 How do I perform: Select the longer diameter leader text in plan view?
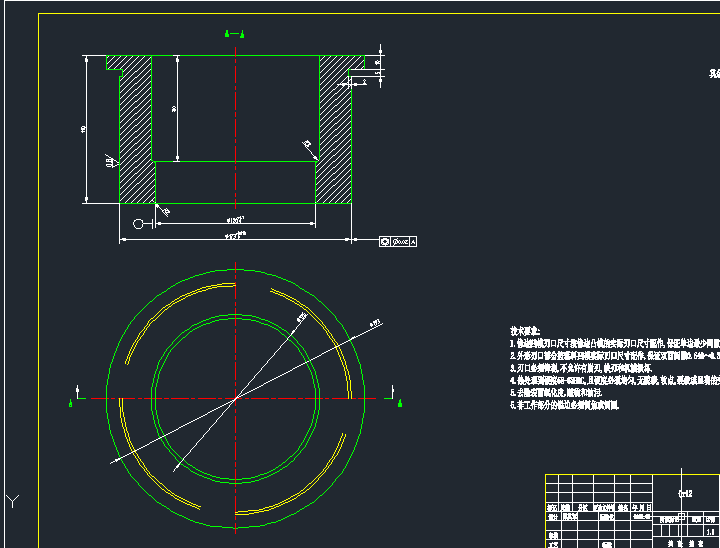(x=376, y=323)
